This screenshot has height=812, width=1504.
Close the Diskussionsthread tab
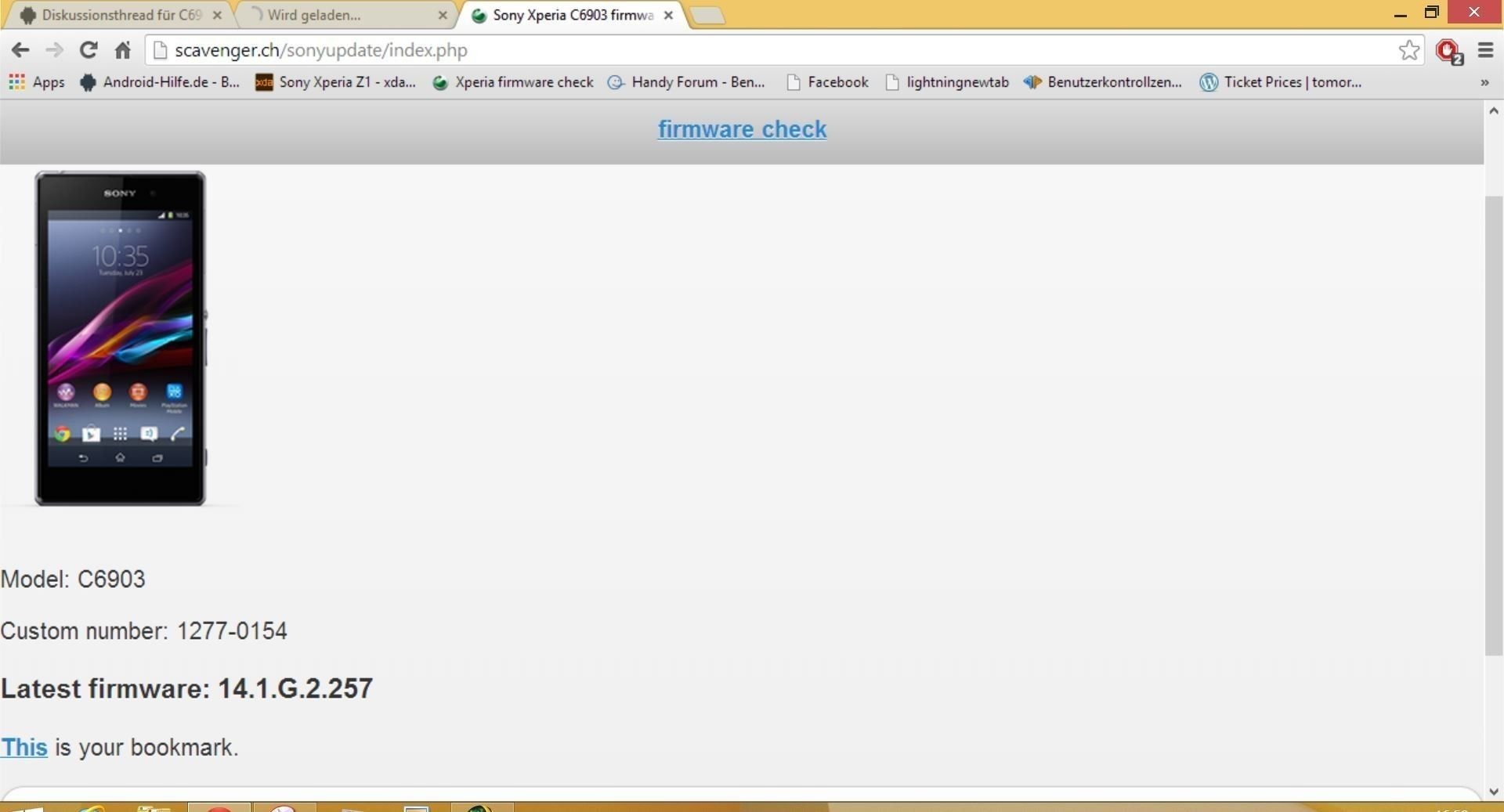point(217,15)
